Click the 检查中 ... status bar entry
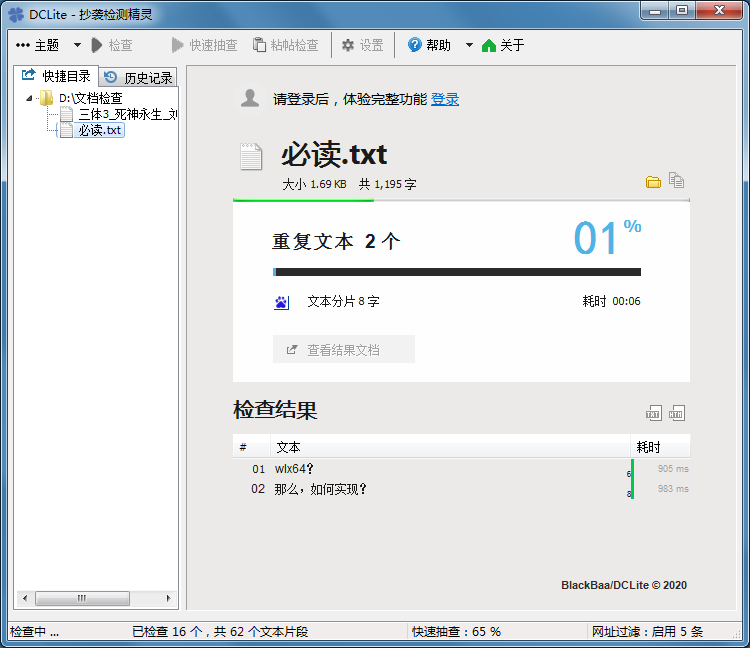The height and width of the screenshot is (648, 750). pyautogui.click(x=34, y=632)
